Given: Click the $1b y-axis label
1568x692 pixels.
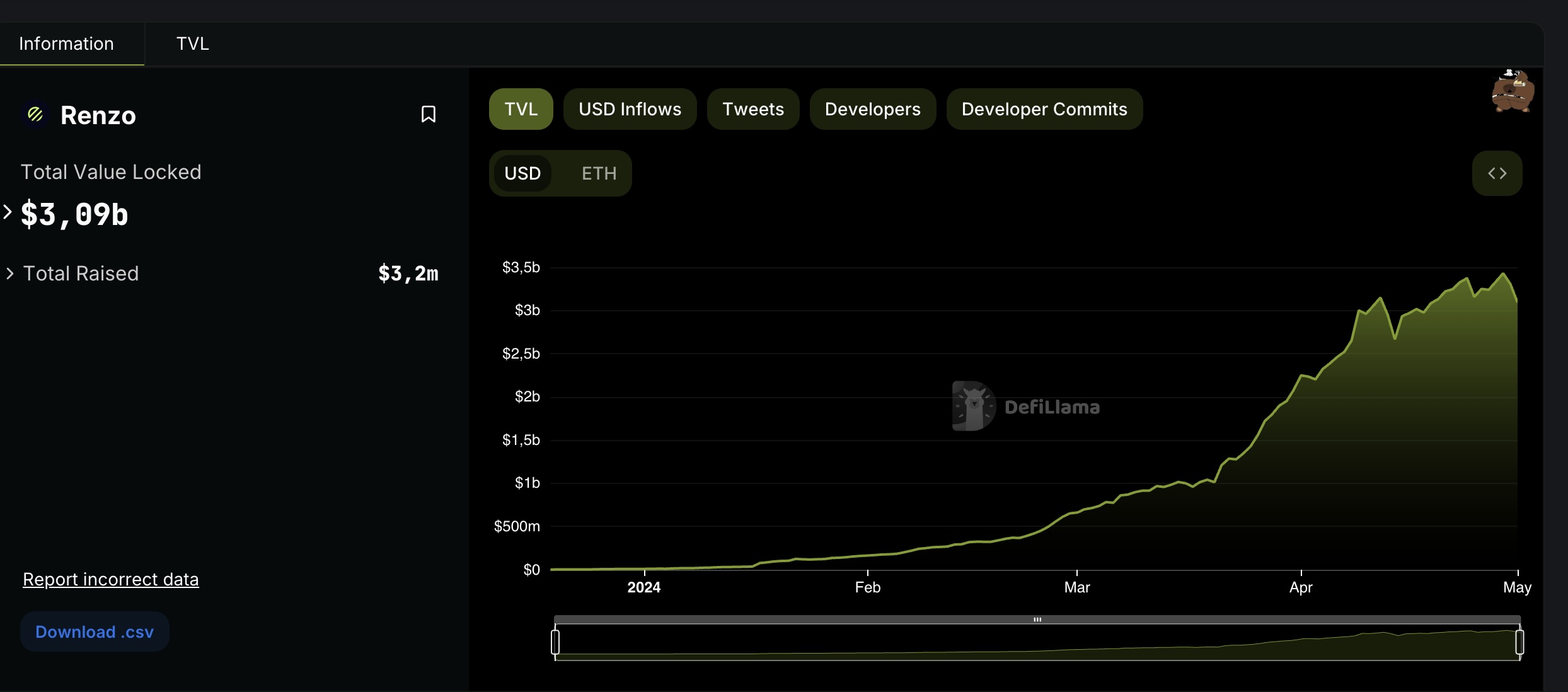Looking at the screenshot, I should pyautogui.click(x=527, y=483).
